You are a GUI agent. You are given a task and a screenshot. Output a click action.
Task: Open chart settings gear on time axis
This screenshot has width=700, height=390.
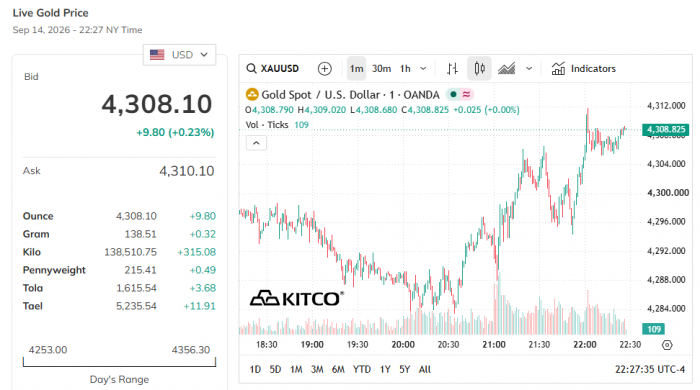(667, 345)
